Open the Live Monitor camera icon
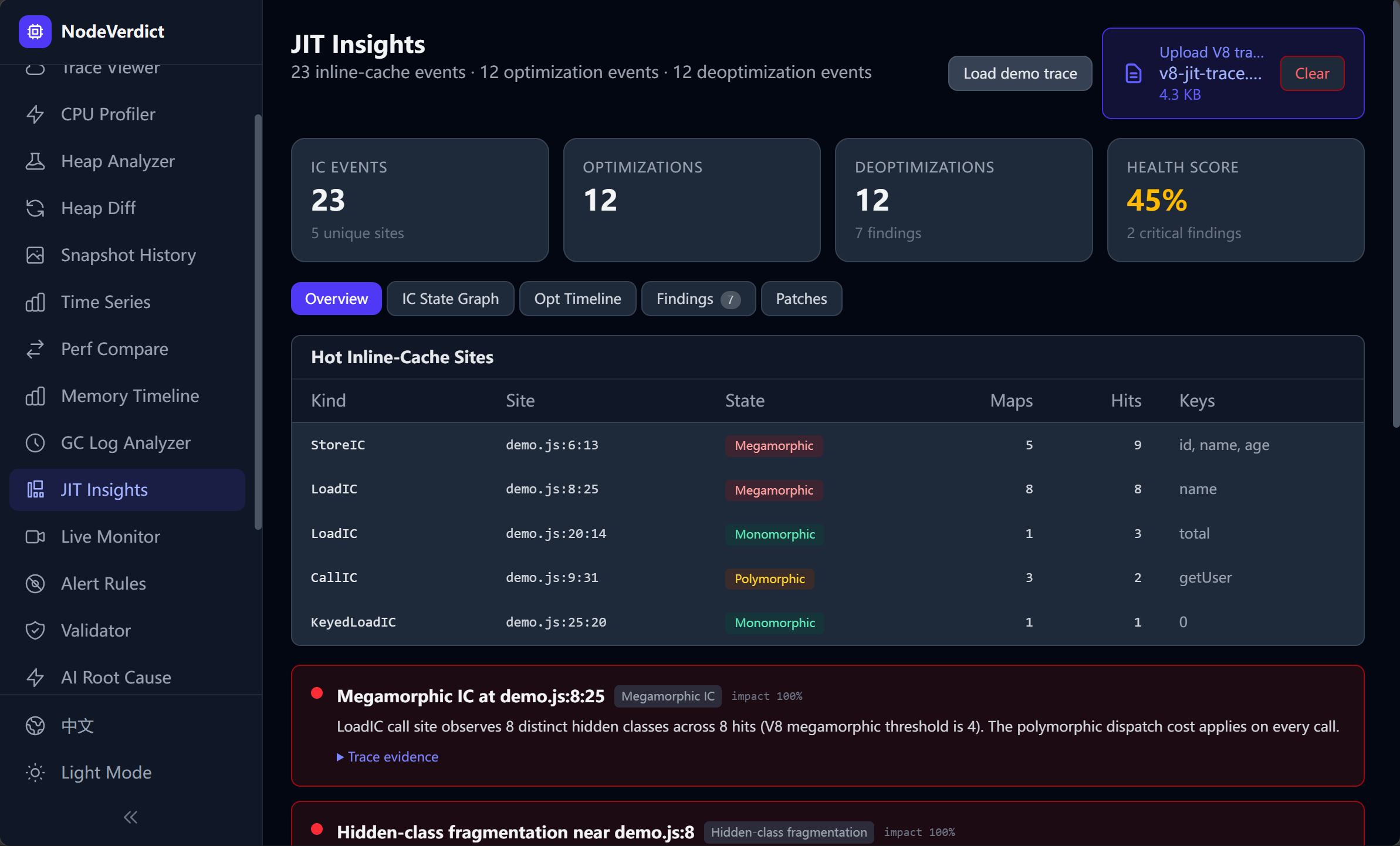 tap(35, 537)
